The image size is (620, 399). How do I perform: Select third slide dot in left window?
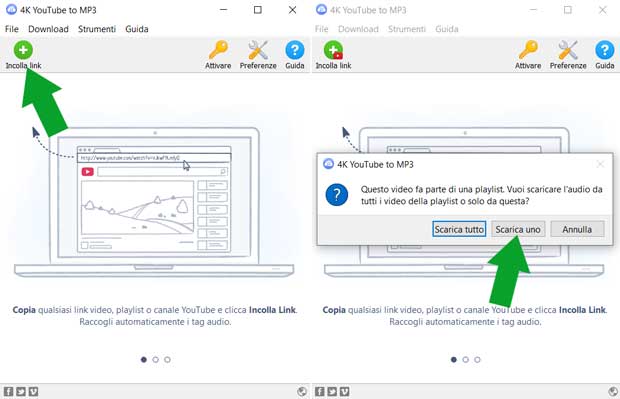[167, 359]
